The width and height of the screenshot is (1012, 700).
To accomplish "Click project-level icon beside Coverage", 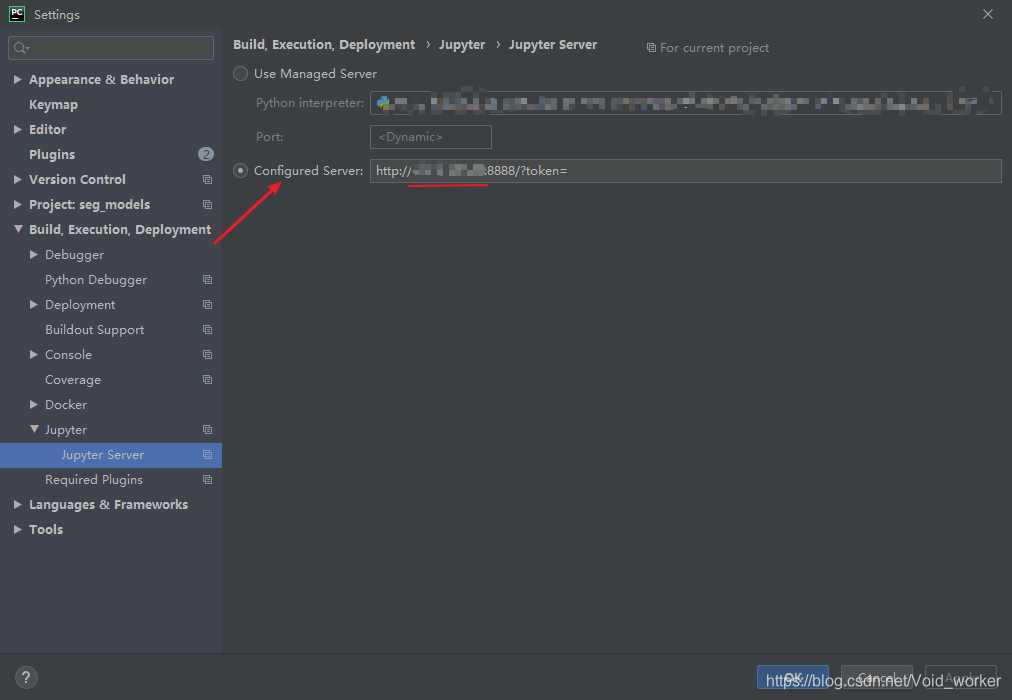I will click(207, 379).
